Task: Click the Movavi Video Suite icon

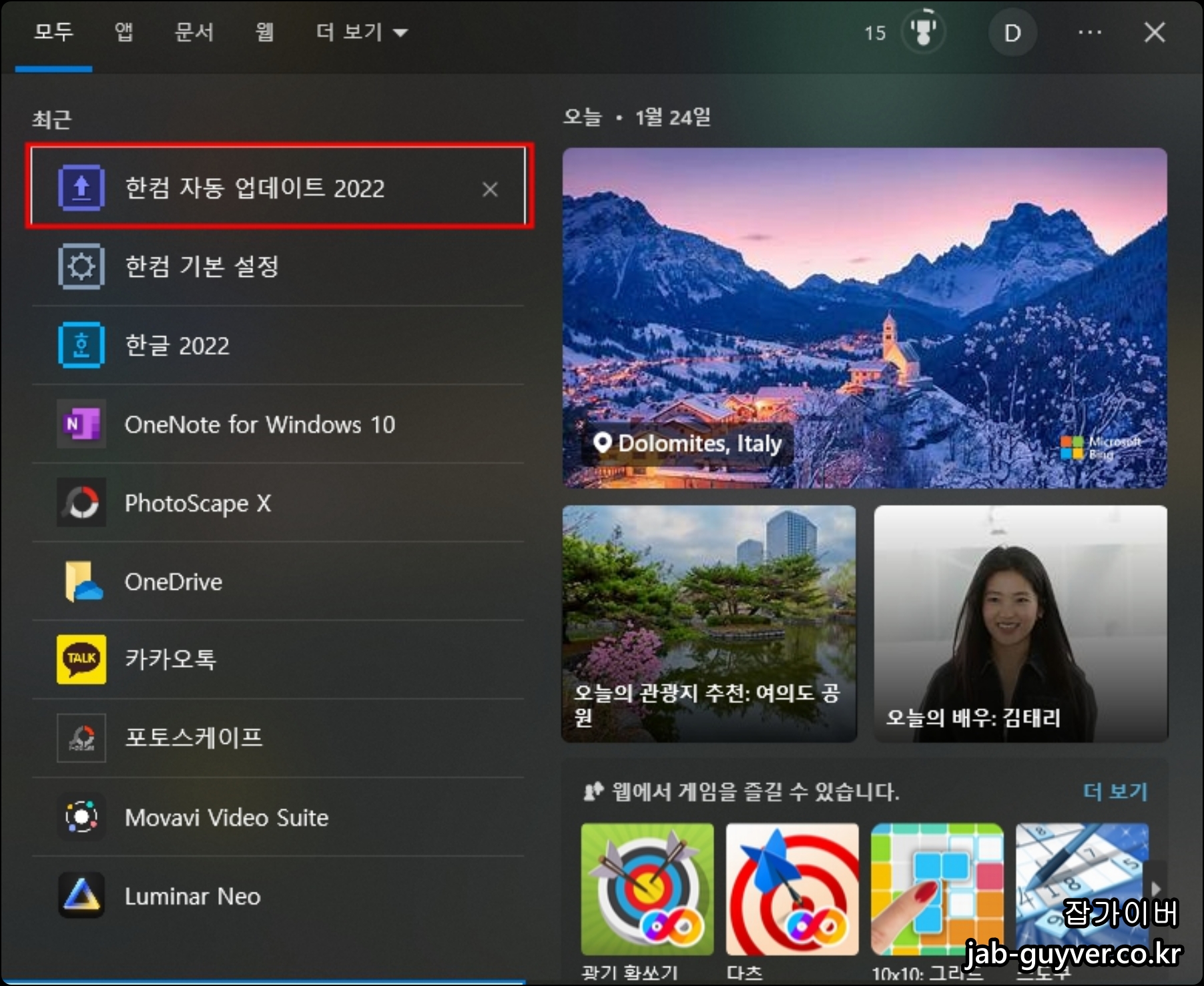Action: 81,817
